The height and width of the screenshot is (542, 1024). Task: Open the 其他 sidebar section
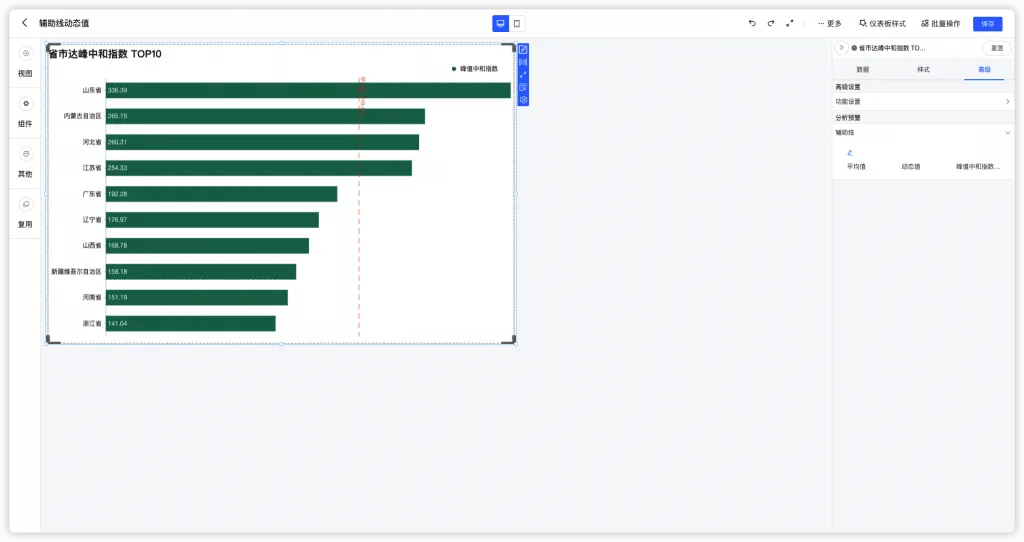point(25,163)
